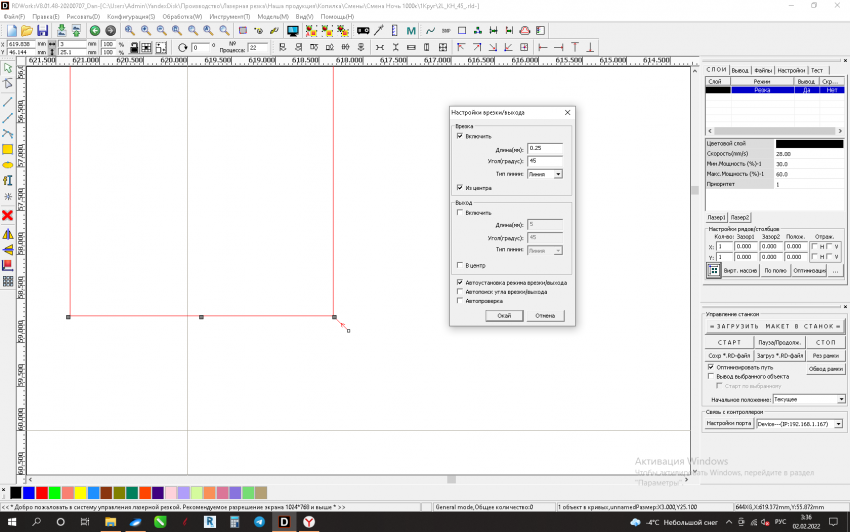Toggle the Из центра checkbox
The image size is (850, 532).
point(460,188)
